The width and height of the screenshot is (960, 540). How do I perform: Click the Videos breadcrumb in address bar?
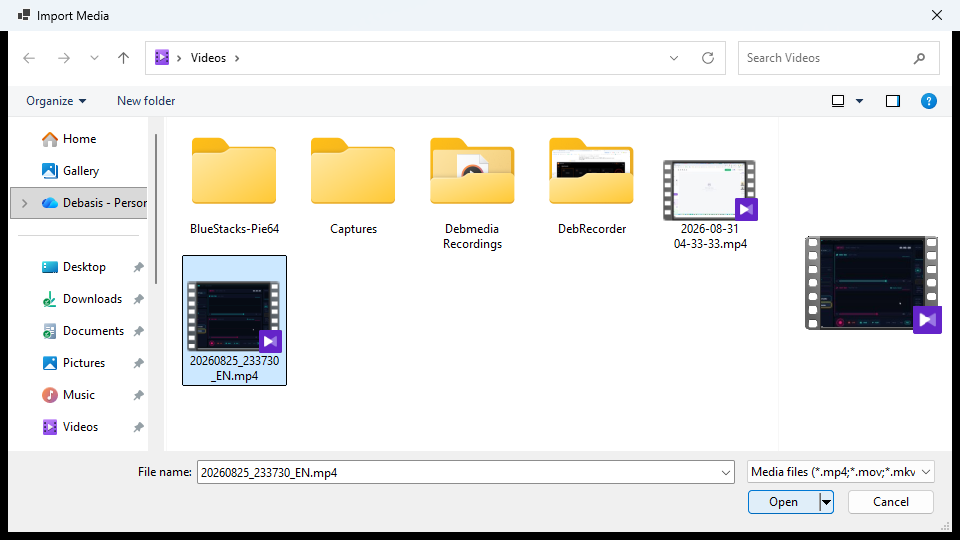pos(208,58)
